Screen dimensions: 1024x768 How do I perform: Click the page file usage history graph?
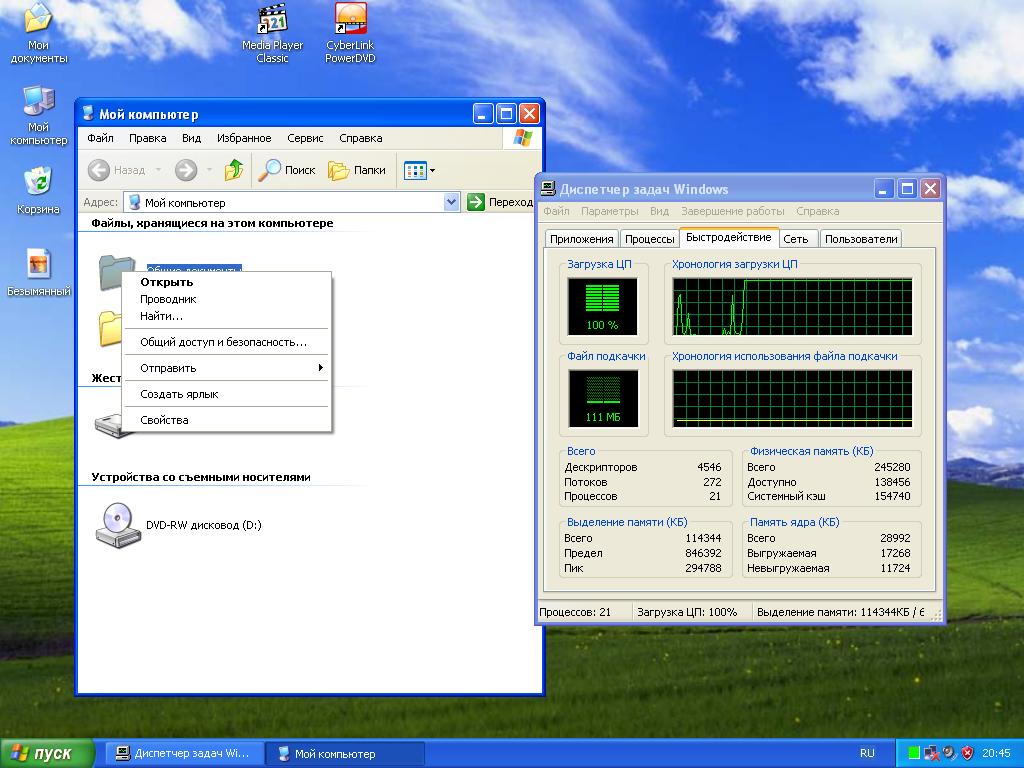[x=792, y=398]
